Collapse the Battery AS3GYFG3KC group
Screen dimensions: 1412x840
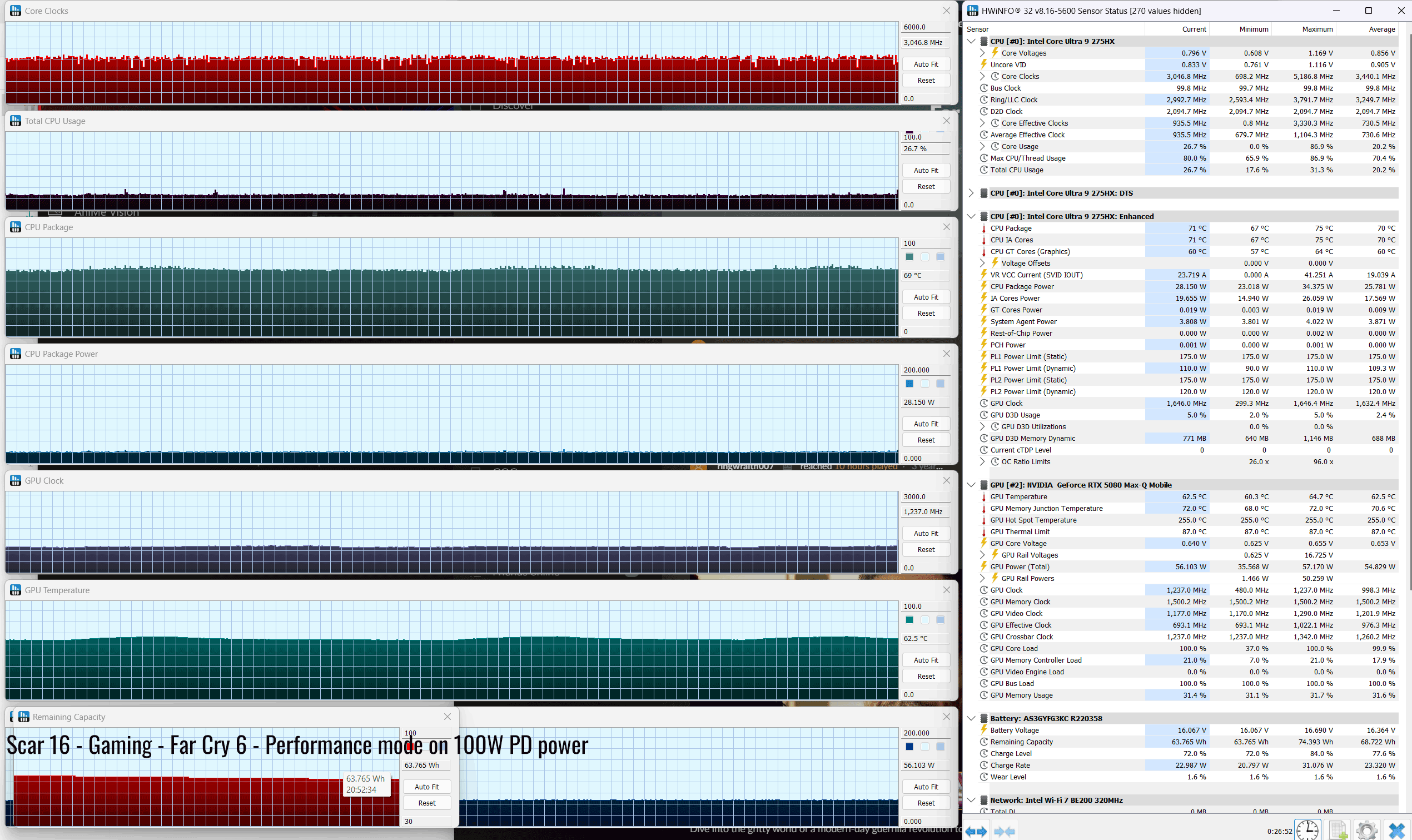tap(972, 718)
